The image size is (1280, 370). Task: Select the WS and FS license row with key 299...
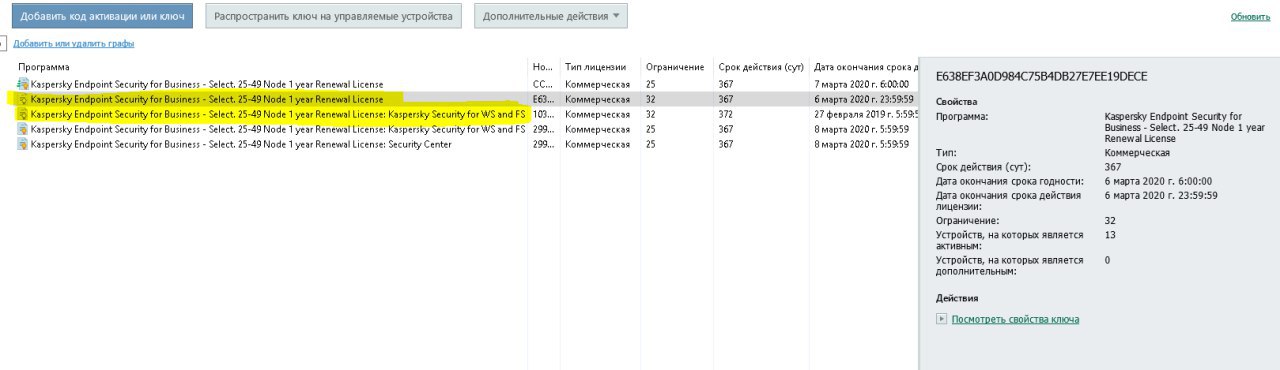(x=467, y=130)
